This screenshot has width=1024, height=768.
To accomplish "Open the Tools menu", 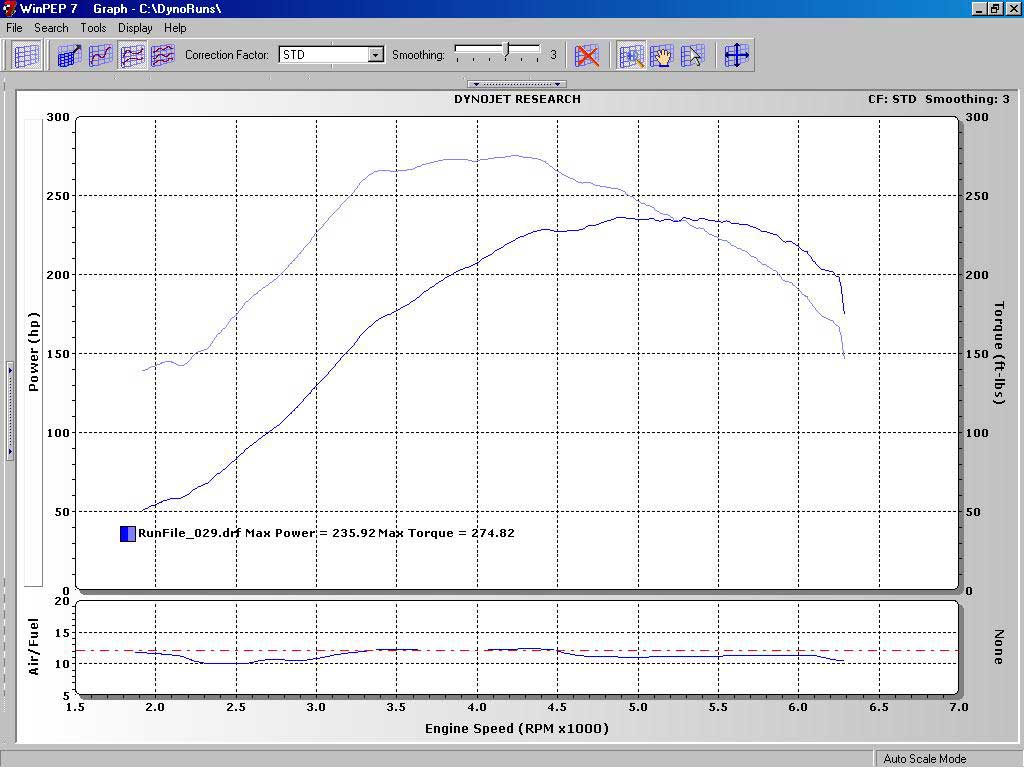I will pos(93,28).
